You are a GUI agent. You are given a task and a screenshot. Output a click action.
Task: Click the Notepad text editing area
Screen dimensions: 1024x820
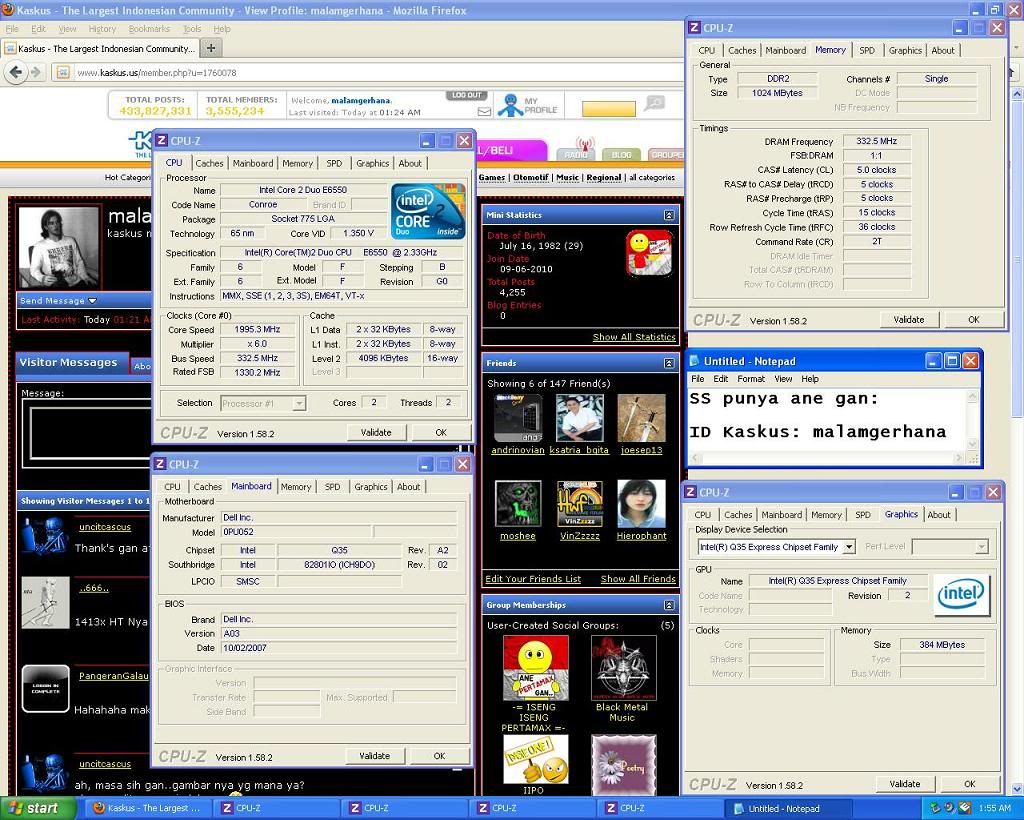(x=826, y=418)
